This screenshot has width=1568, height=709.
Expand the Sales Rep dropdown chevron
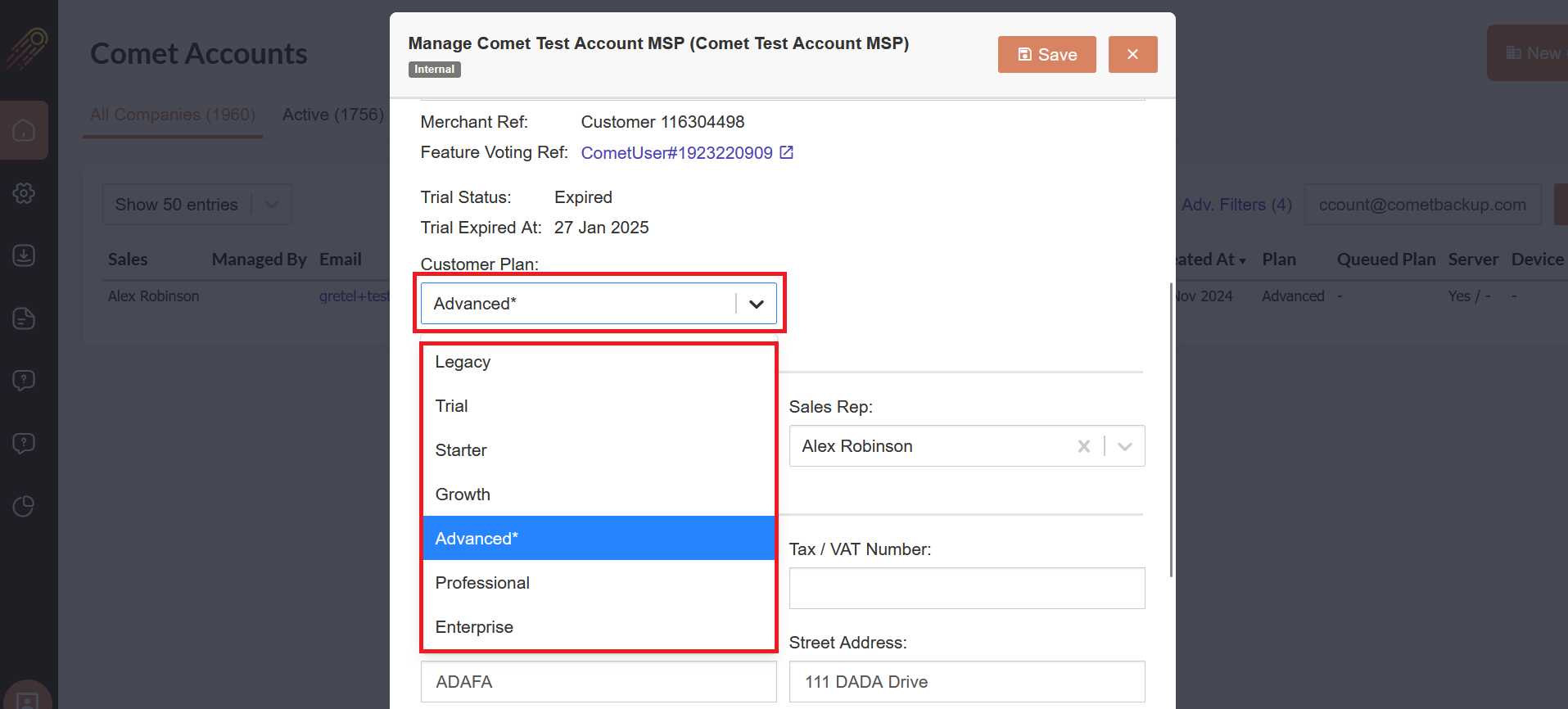pyautogui.click(x=1125, y=446)
